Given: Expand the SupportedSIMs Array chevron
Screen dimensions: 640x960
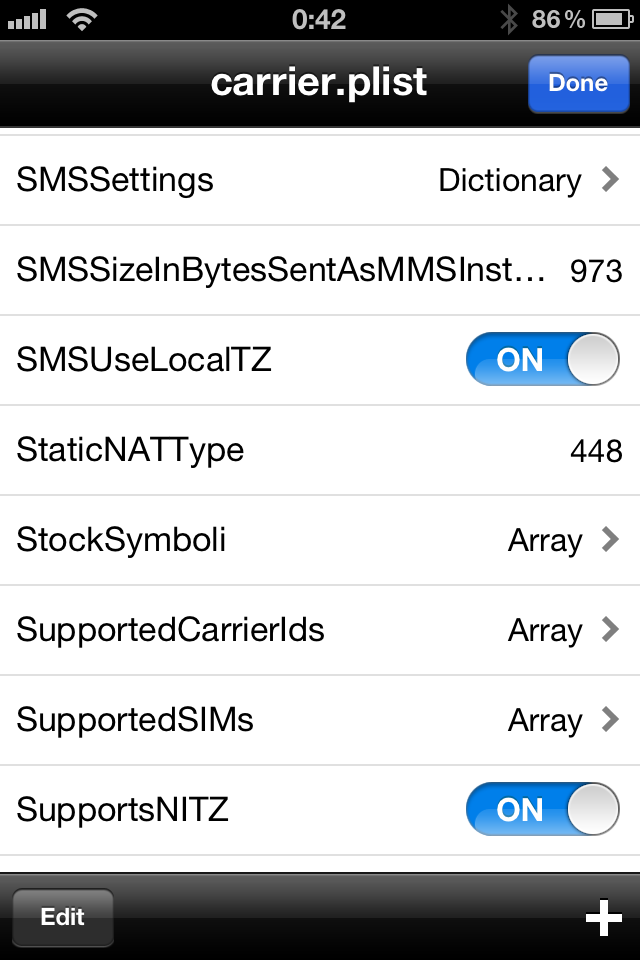Looking at the screenshot, I should click(610, 719).
